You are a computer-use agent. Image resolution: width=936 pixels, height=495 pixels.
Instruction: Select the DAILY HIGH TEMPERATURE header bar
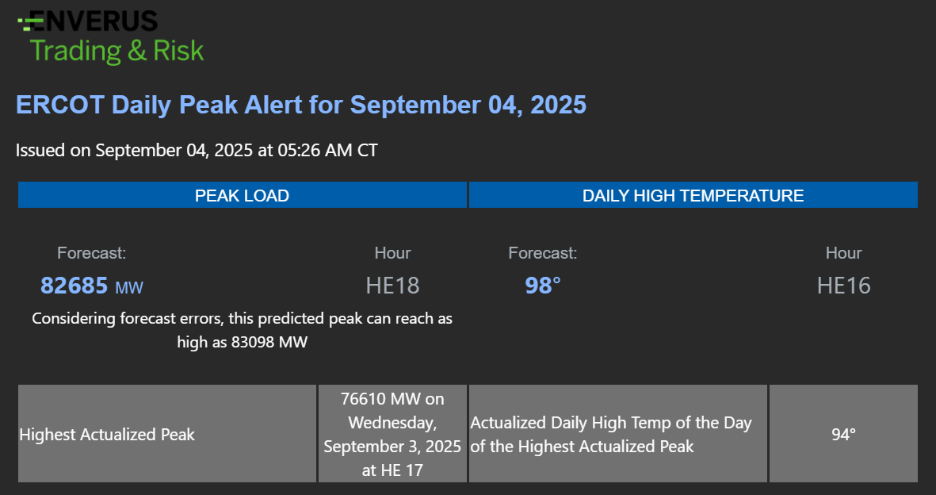pos(693,195)
